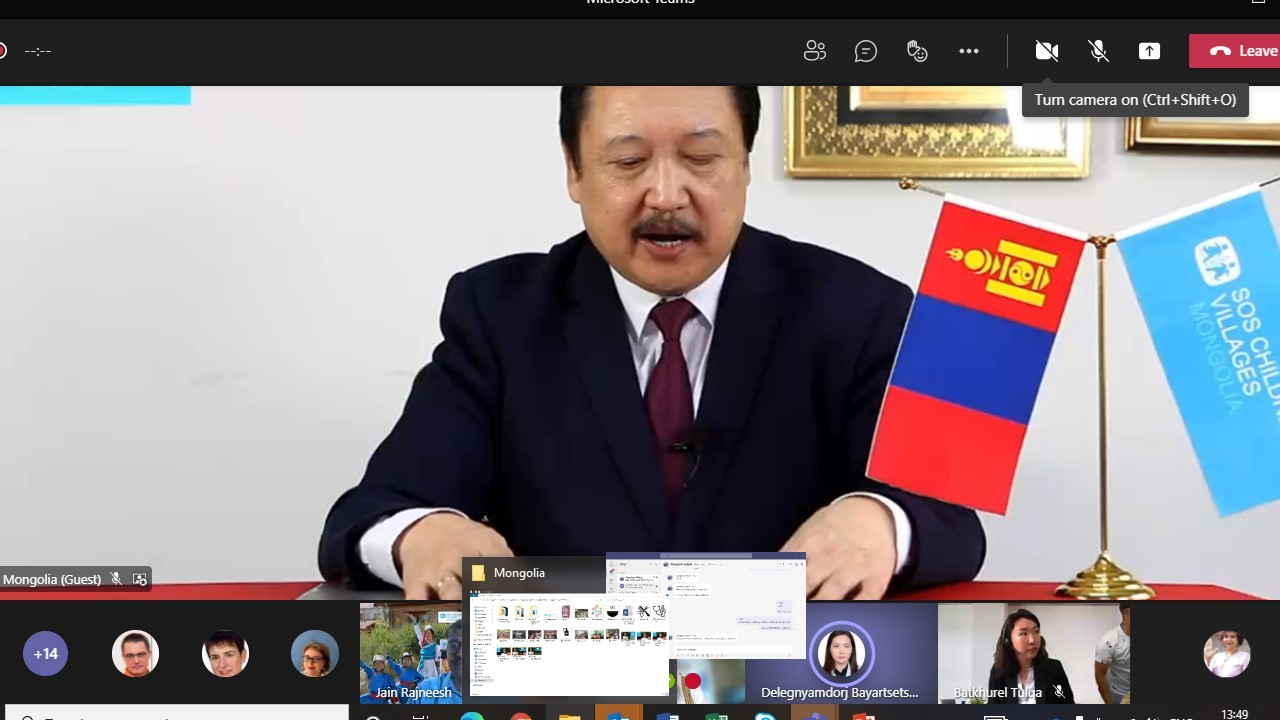Click the far-right participant avatar
Image resolution: width=1280 pixels, height=720 pixels.
(1226, 654)
